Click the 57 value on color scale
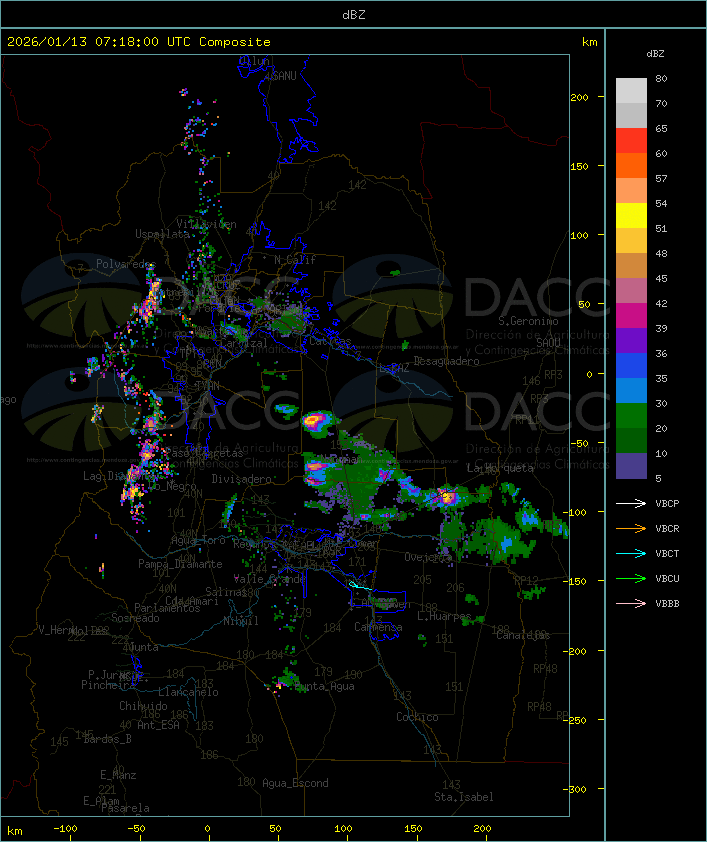Screen dimensions: 707x842 [661, 178]
